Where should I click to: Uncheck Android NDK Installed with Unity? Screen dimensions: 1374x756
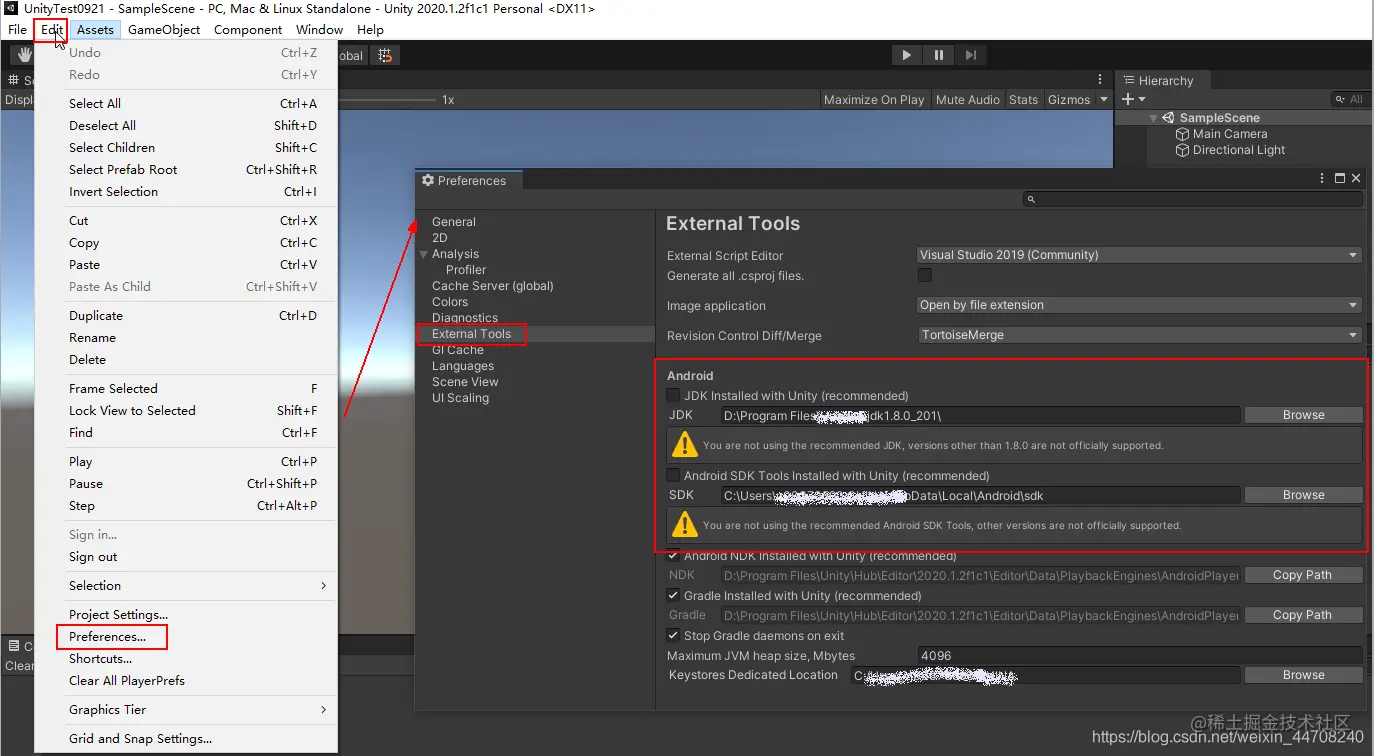point(674,556)
